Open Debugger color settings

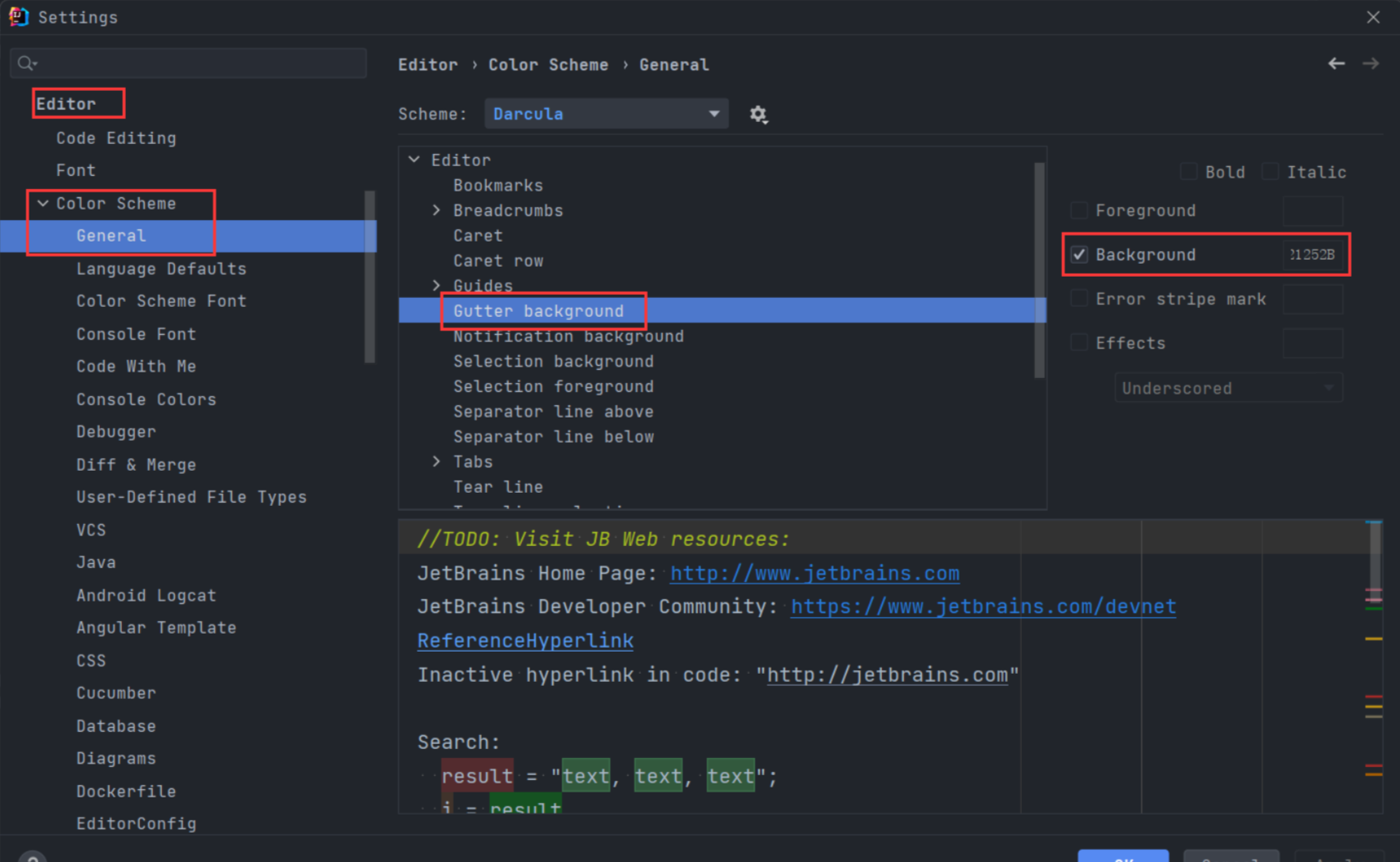pyautogui.click(x=116, y=431)
